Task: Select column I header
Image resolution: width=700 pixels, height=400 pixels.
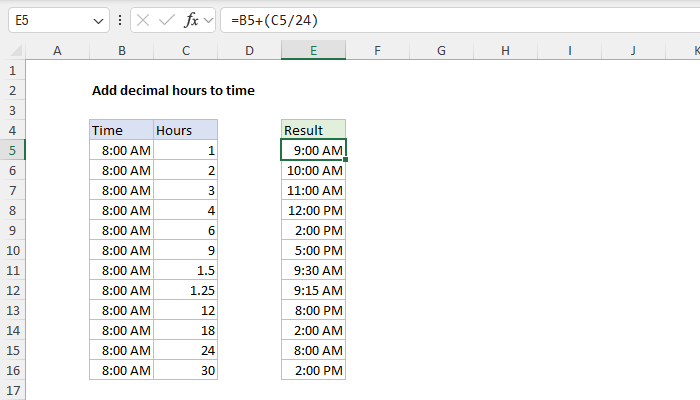Action: click(570, 50)
